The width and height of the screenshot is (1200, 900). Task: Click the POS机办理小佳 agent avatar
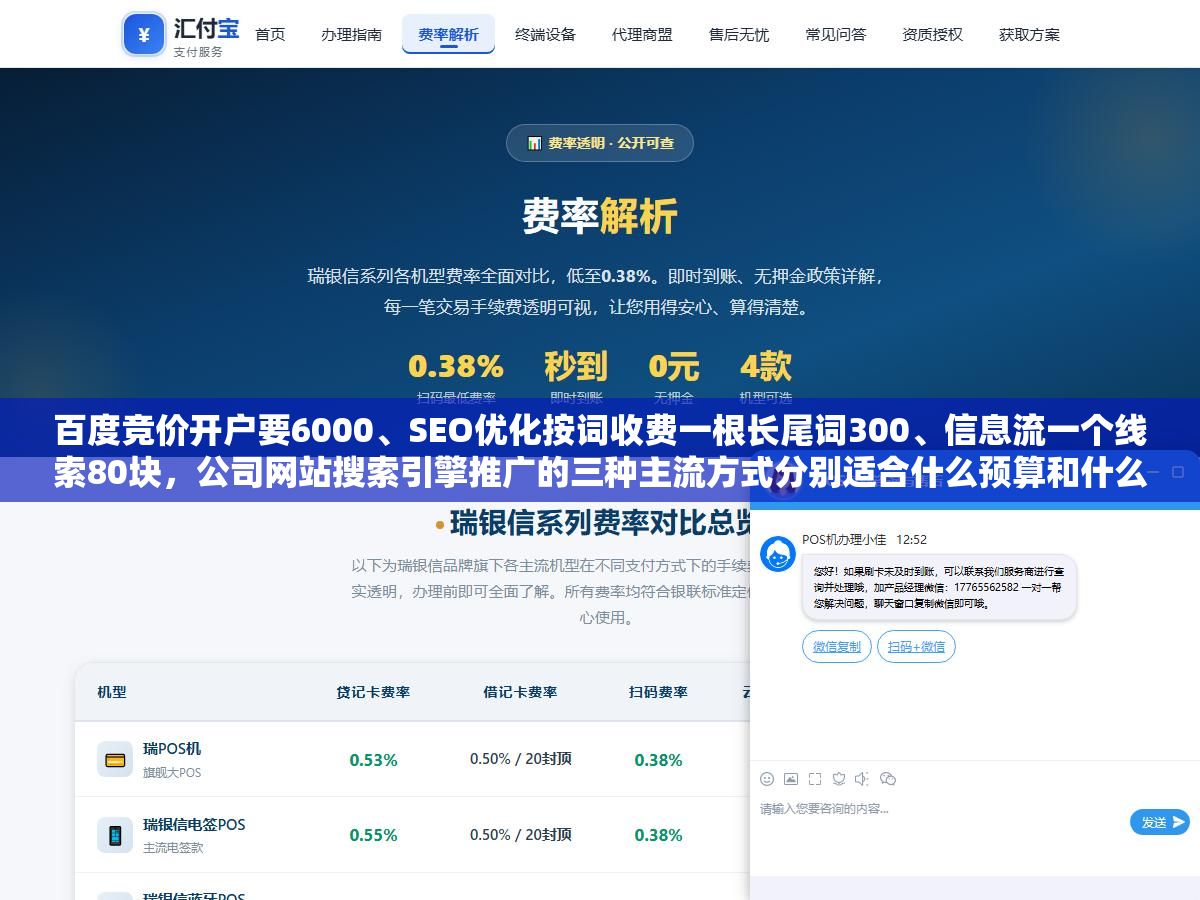[778, 553]
